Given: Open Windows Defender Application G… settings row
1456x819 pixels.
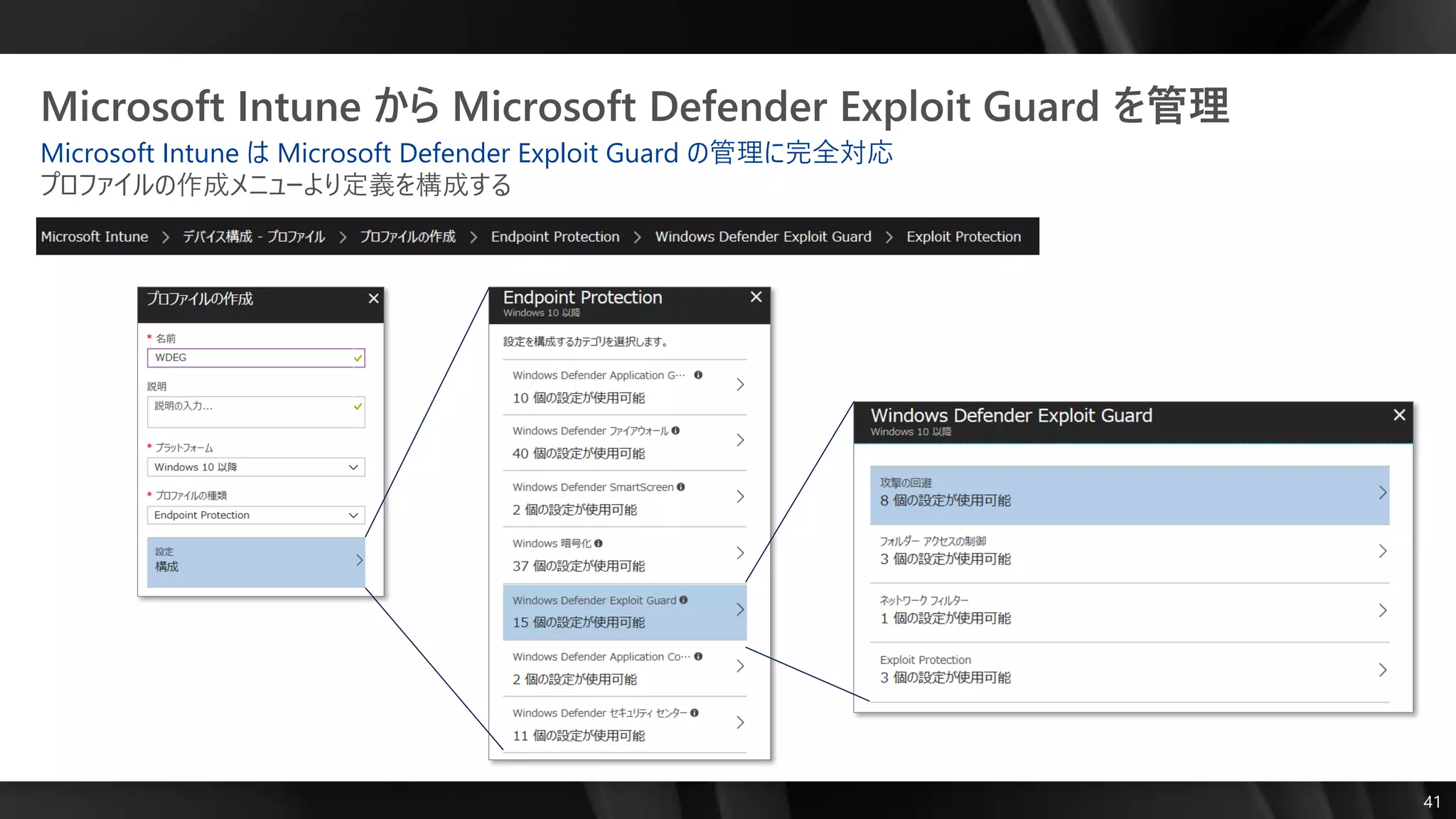Looking at the screenshot, I should (625, 387).
